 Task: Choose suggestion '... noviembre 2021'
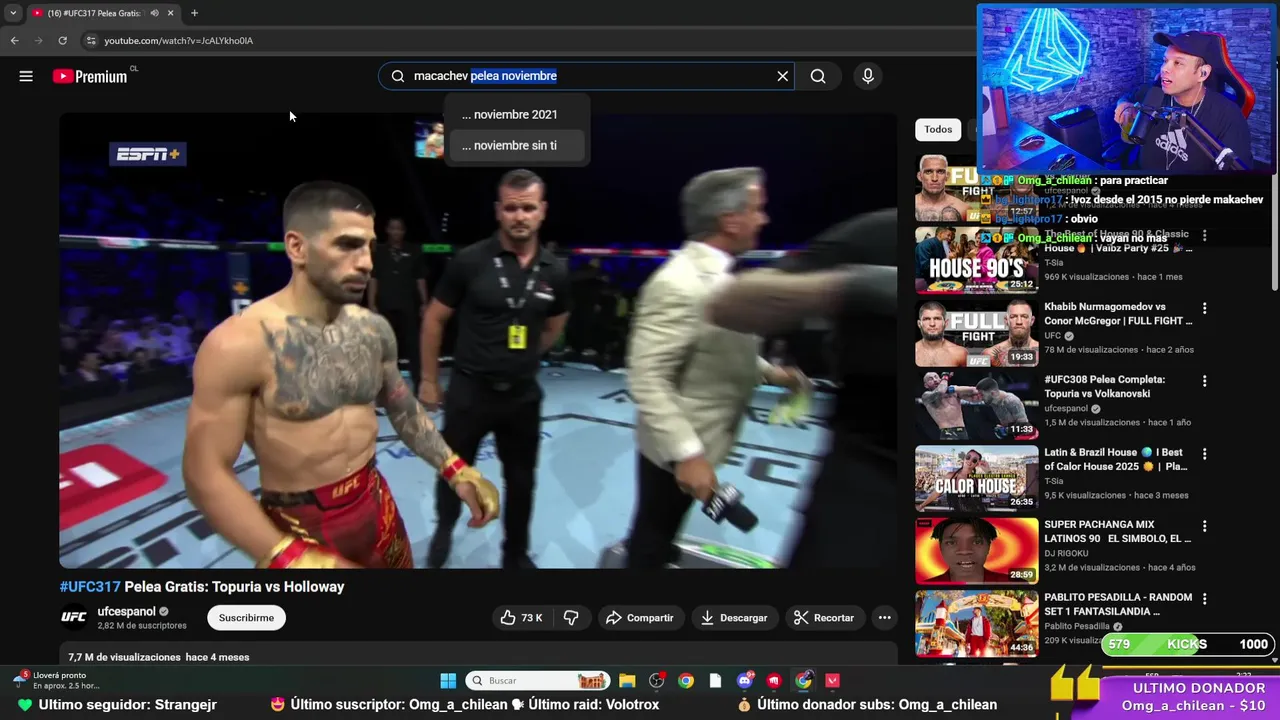pyautogui.click(x=515, y=114)
